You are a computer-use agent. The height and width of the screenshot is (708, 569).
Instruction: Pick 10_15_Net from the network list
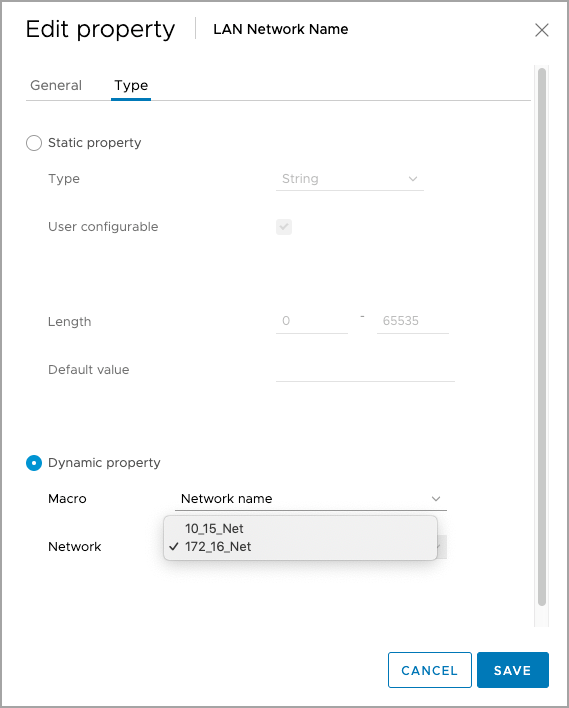click(x=300, y=528)
